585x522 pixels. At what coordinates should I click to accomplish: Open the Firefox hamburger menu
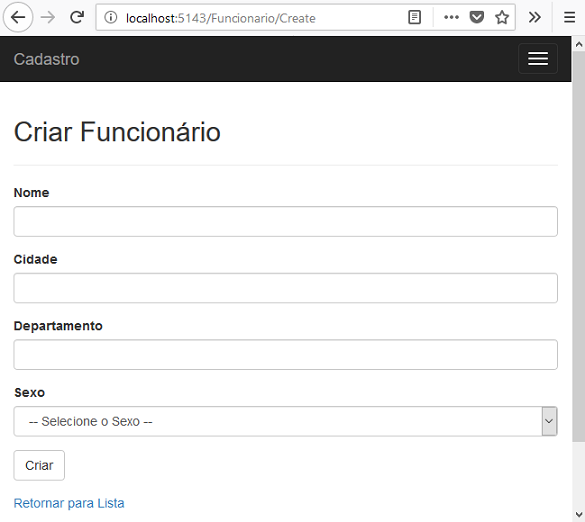click(x=569, y=17)
